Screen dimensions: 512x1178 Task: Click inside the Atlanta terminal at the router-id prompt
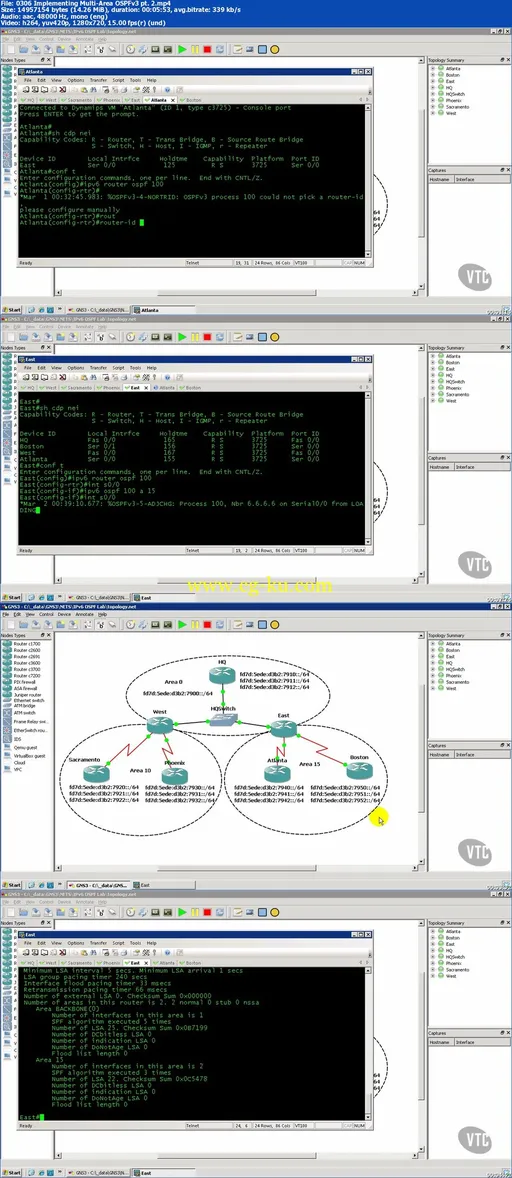[x=140, y=222]
